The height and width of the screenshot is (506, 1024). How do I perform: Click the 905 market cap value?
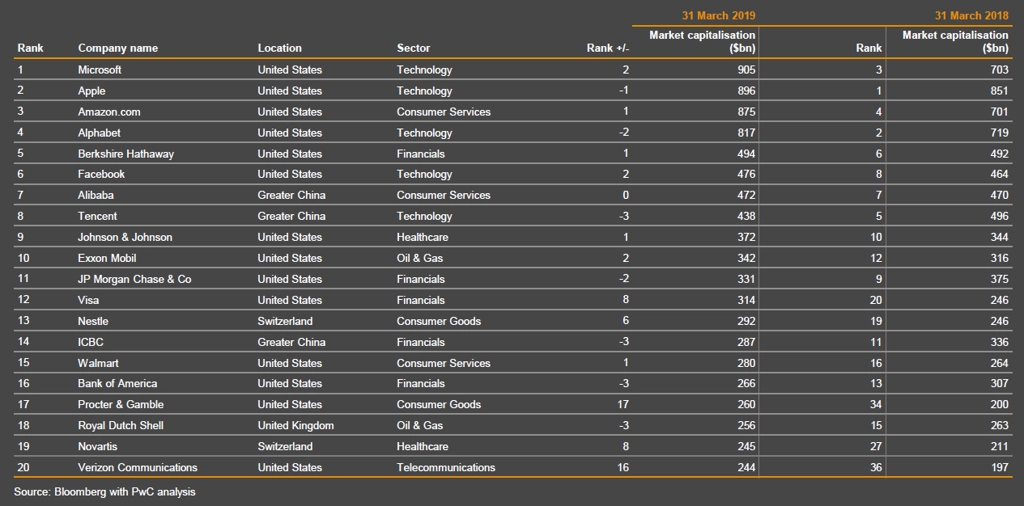point(746,70)
